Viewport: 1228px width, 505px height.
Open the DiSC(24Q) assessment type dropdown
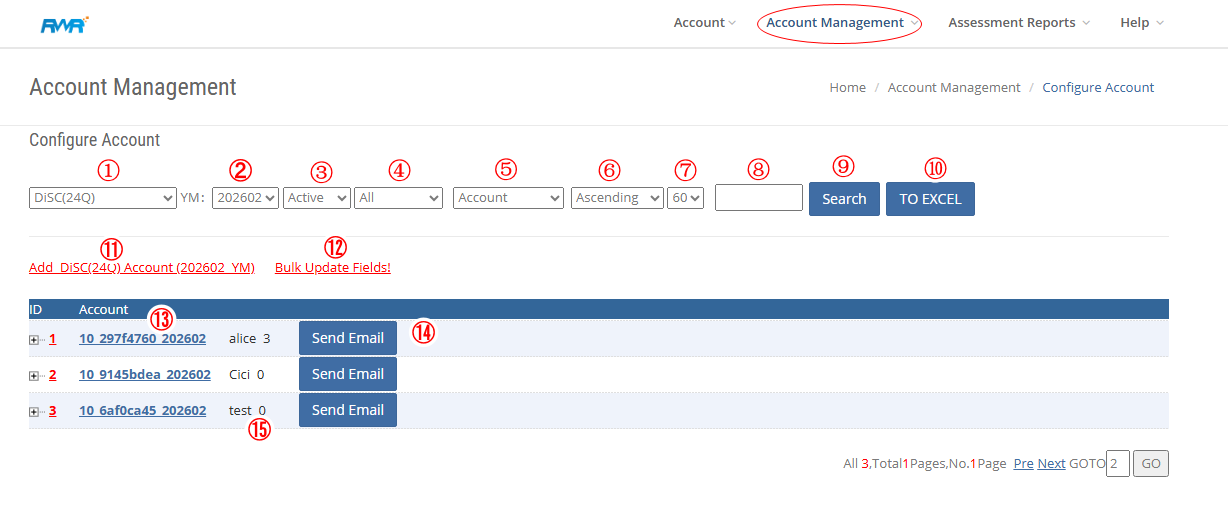pyautogui.click(x=103, y=198)
